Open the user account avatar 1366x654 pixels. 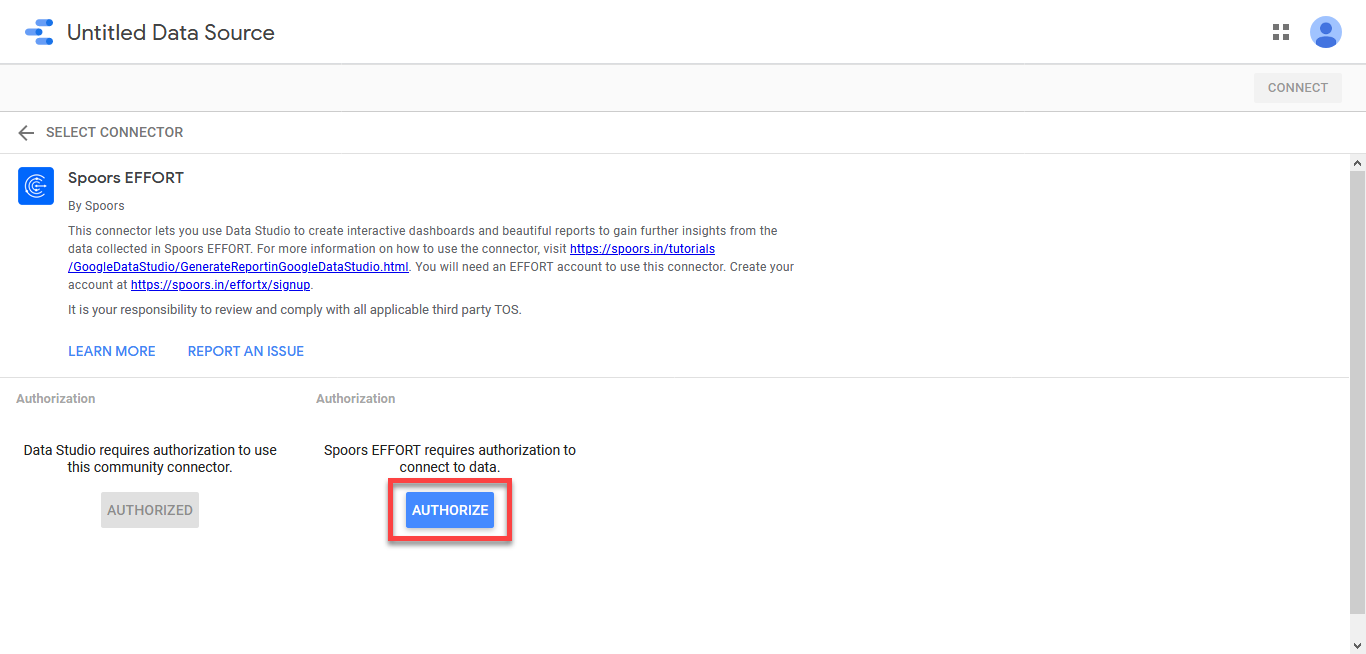1325,32
